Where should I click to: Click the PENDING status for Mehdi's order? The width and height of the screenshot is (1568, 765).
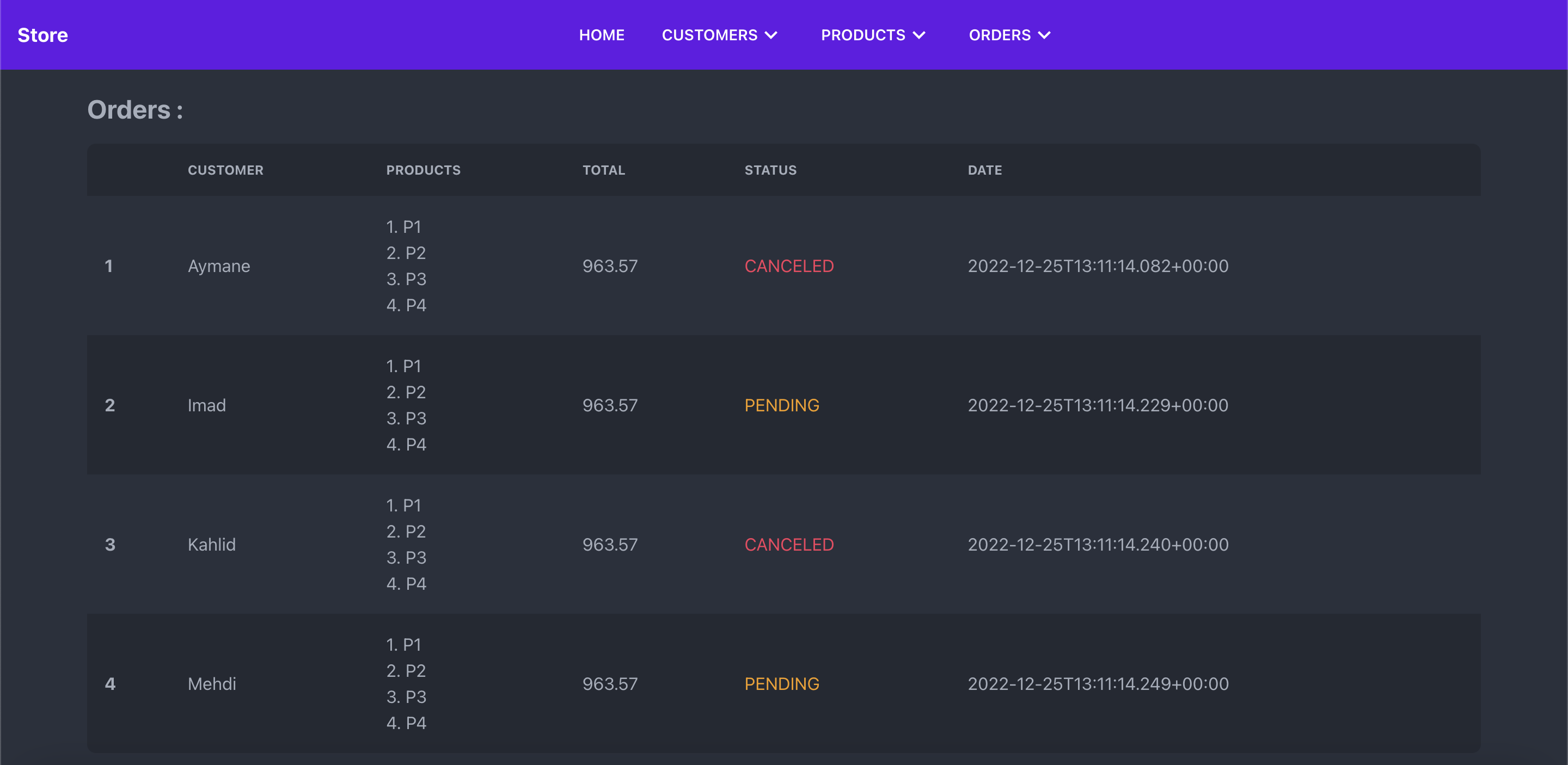tap(782, 683)
